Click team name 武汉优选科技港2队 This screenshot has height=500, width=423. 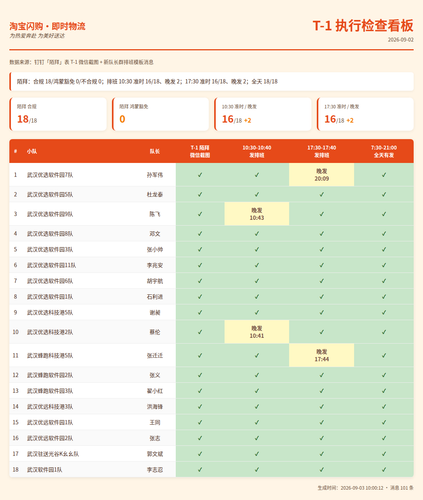pyautogui.click(x=50, y=332)
